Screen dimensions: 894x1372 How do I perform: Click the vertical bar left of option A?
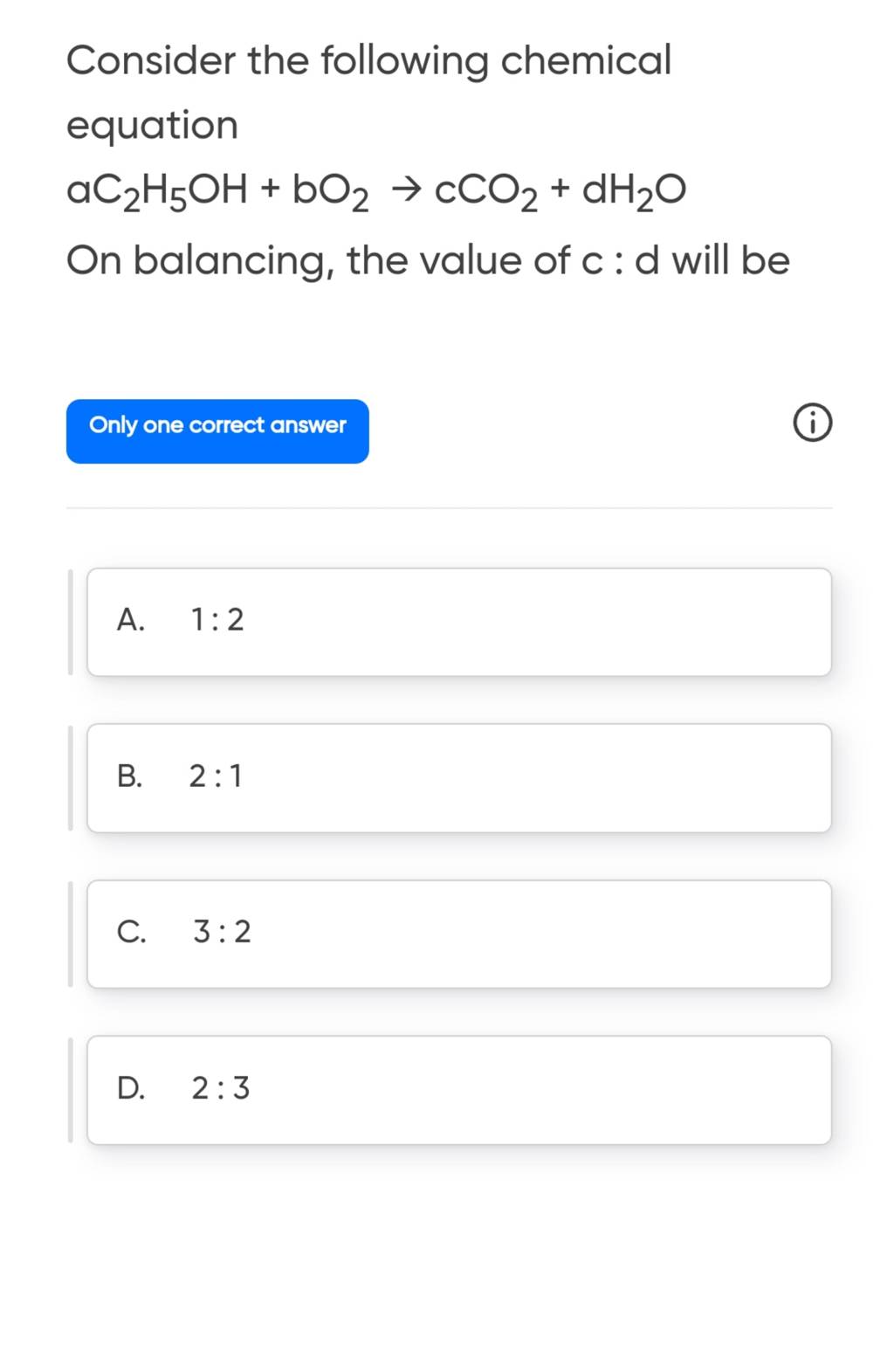point(71,622)
